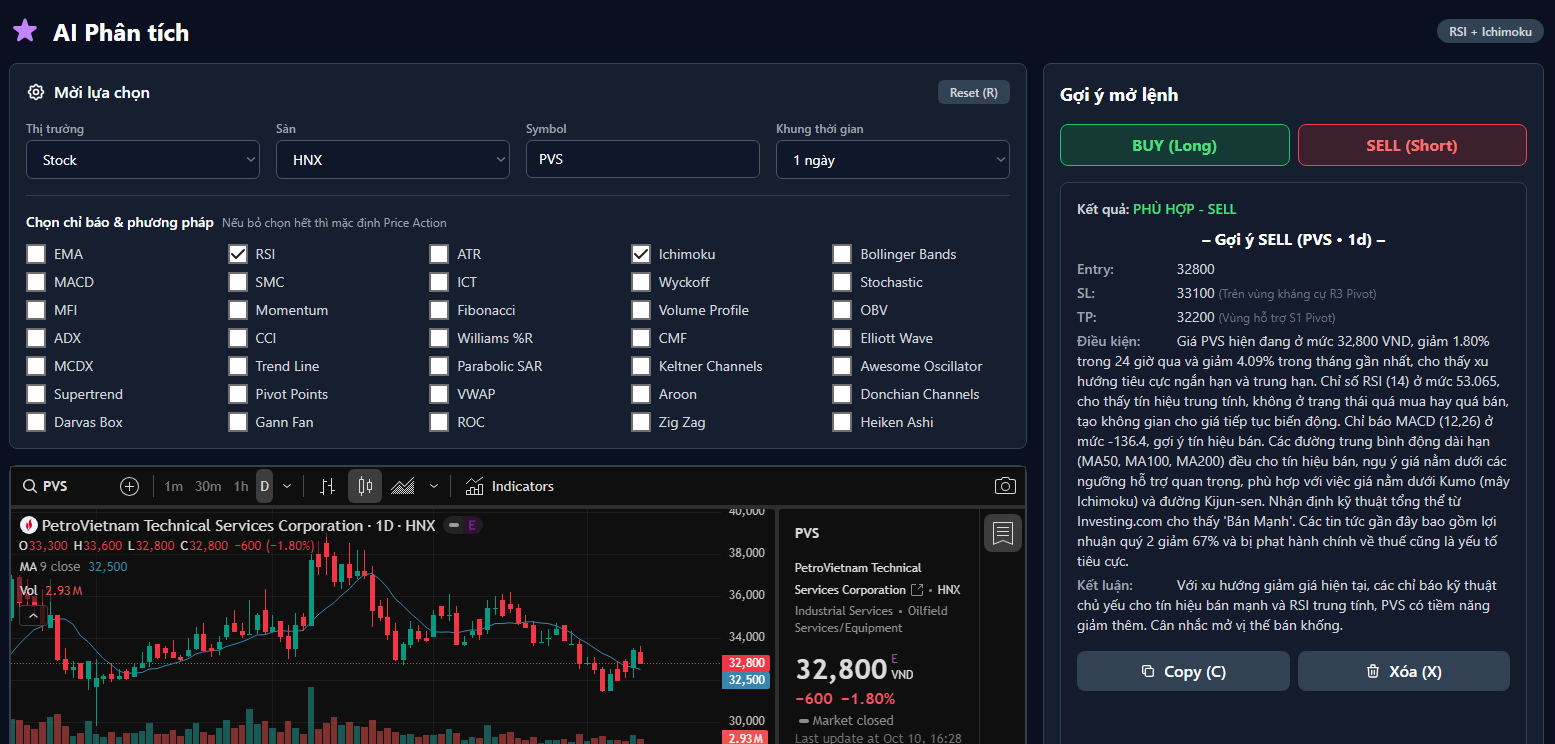Click the Reset (R) button
1555x744 pixels.
pyautogui.click(x=974, y=92)
